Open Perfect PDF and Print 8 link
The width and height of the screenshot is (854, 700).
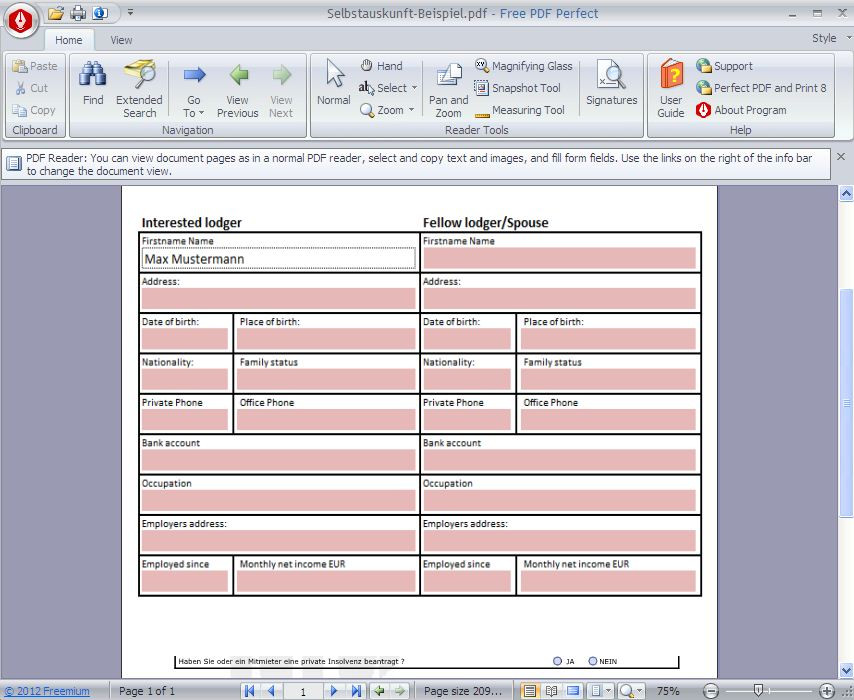761,88
